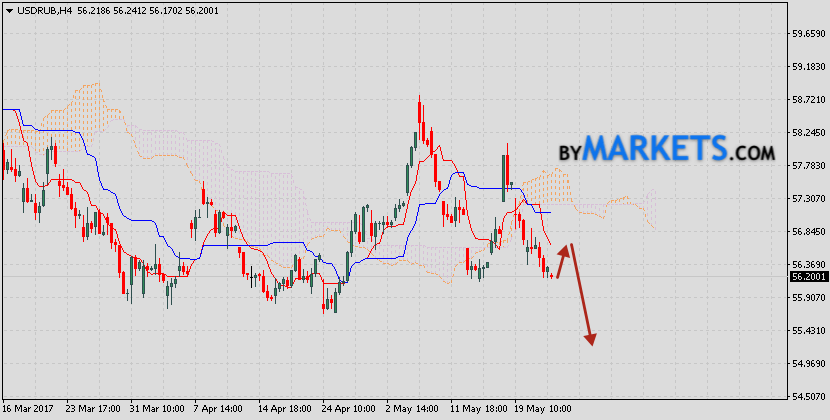Select the small red upward forecast arrow
Image resolution: width=830 pixels, height=420 pixels.
[563, 261]
